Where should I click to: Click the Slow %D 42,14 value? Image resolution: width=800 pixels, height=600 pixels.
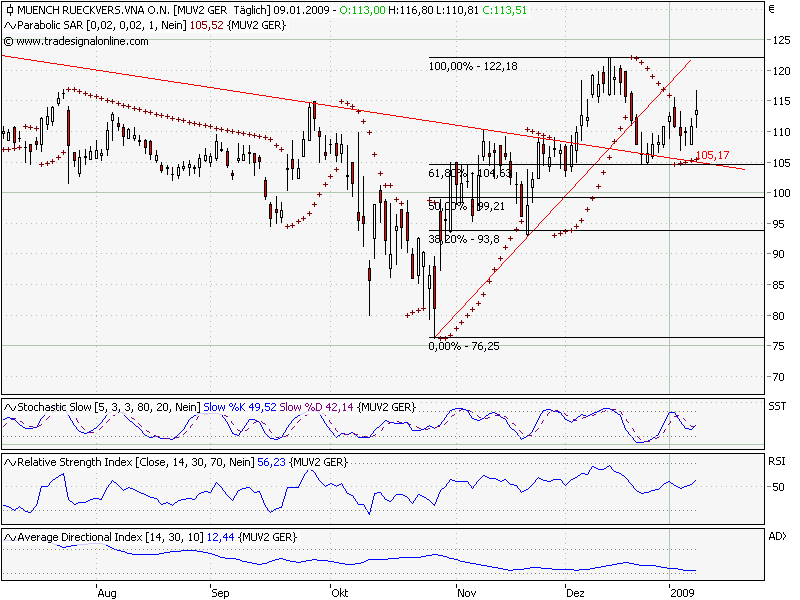316,407
